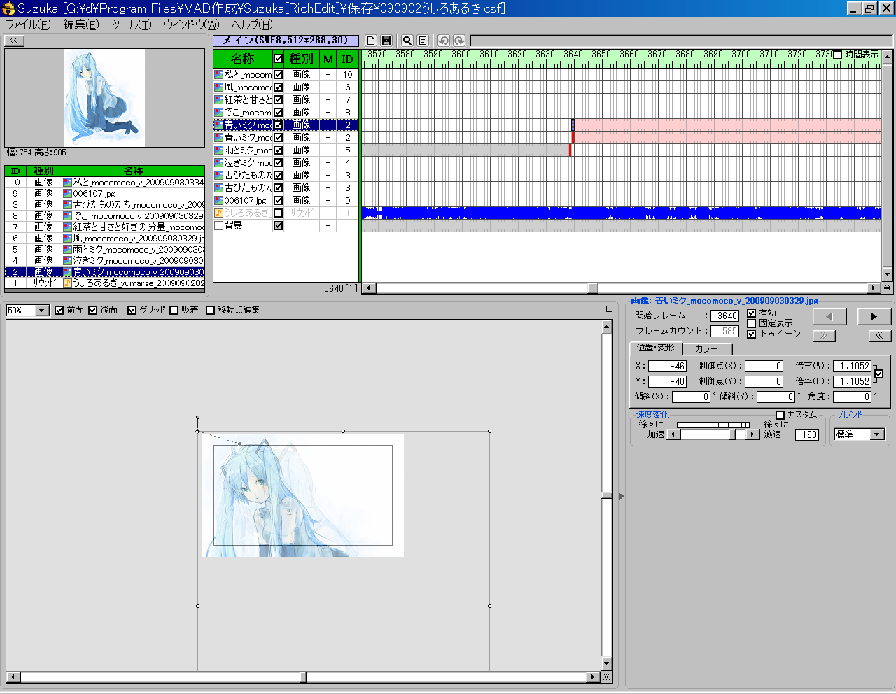Toggle the グリッド checkbox above the canvas
This screenshot has width=896, height=694.
pyautogui.click(x=131, y=310)
